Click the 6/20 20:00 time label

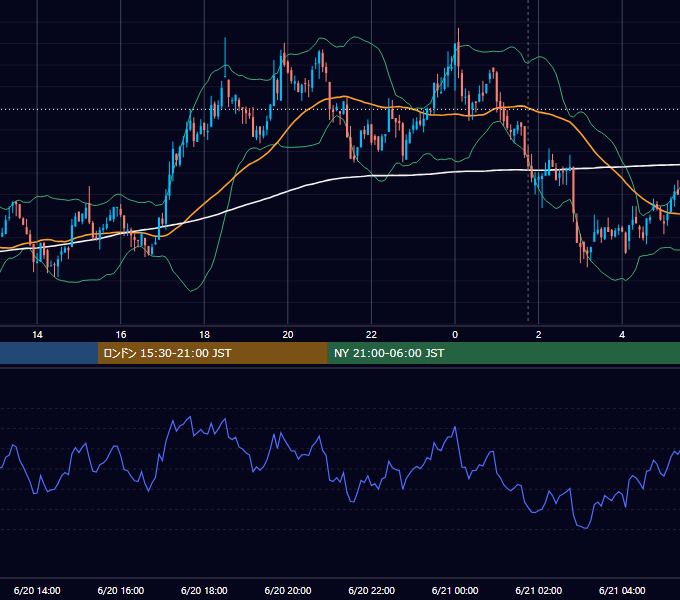pos(288,590)
